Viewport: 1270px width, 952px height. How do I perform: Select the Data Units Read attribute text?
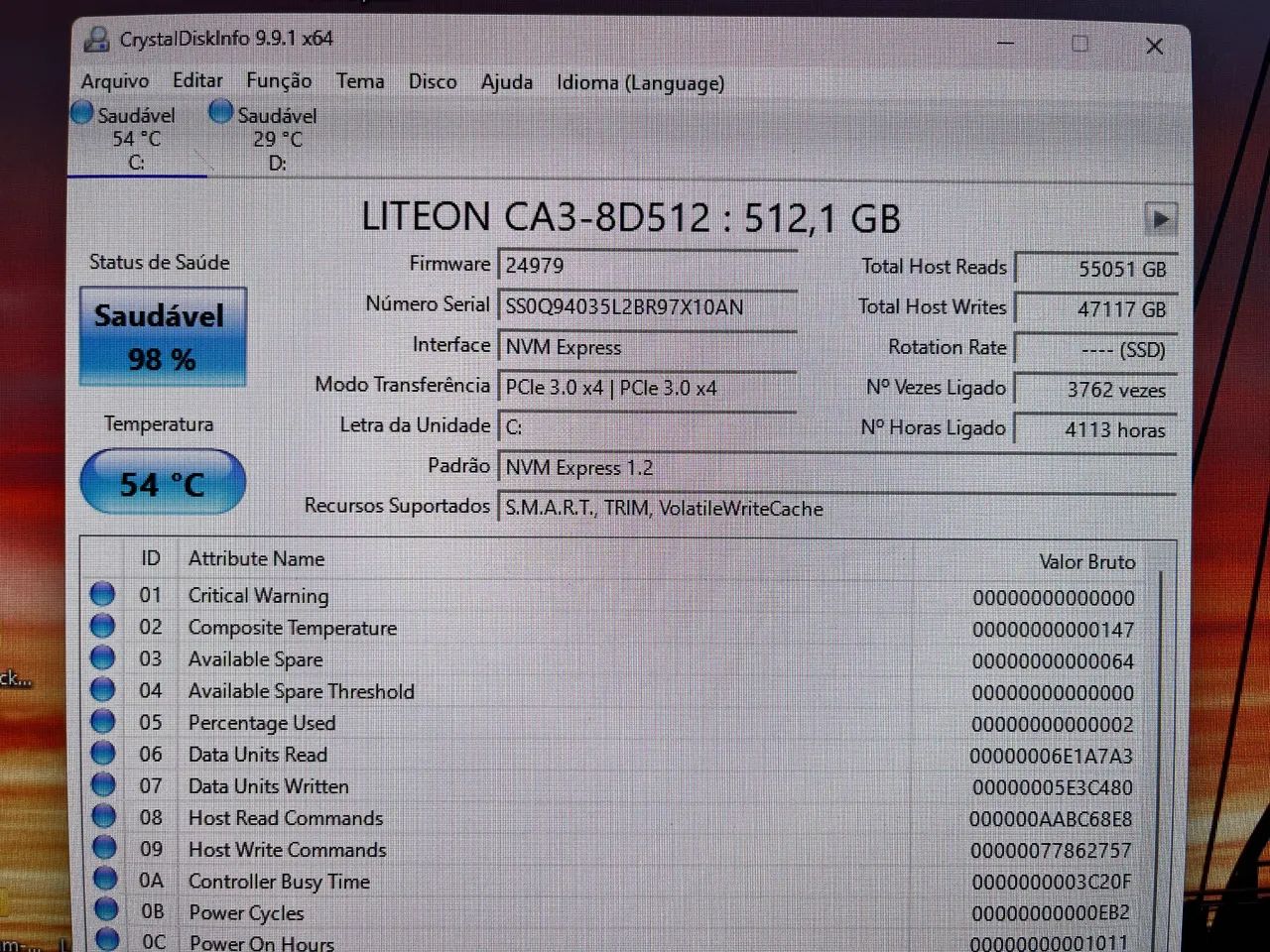pyautogui.click(x=258, y=755)
